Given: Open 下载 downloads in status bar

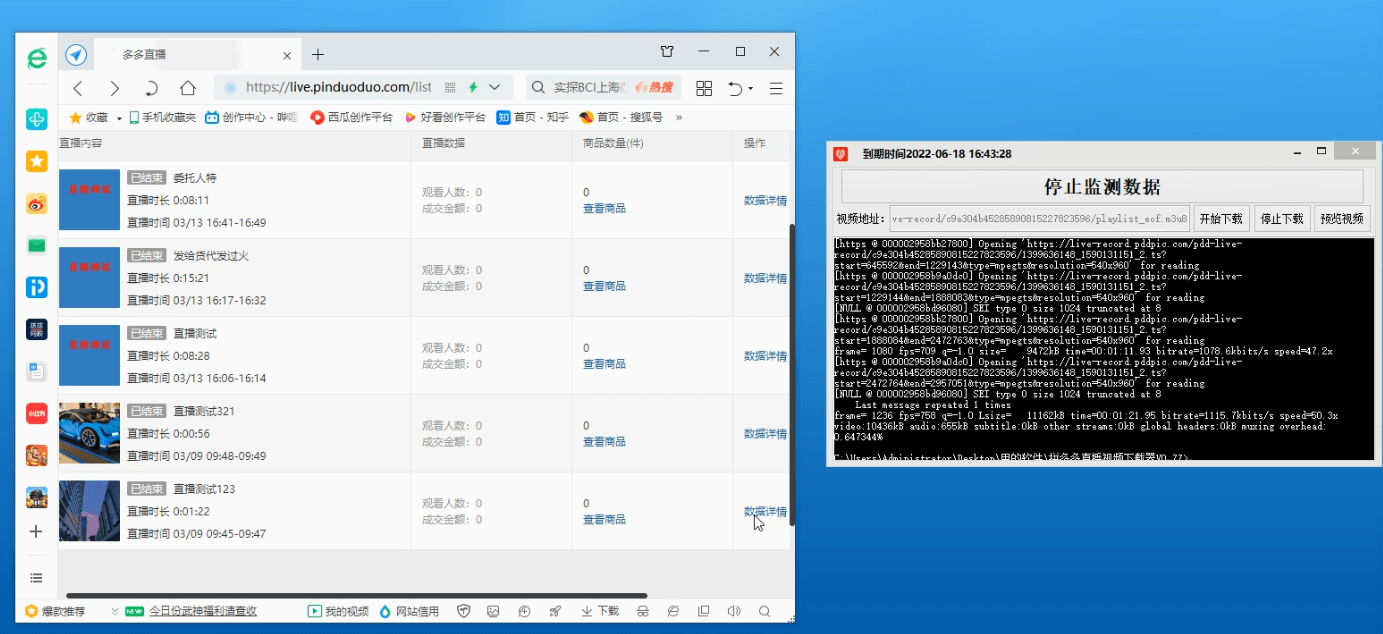Looking at the screenshot, I should (600, 611).
